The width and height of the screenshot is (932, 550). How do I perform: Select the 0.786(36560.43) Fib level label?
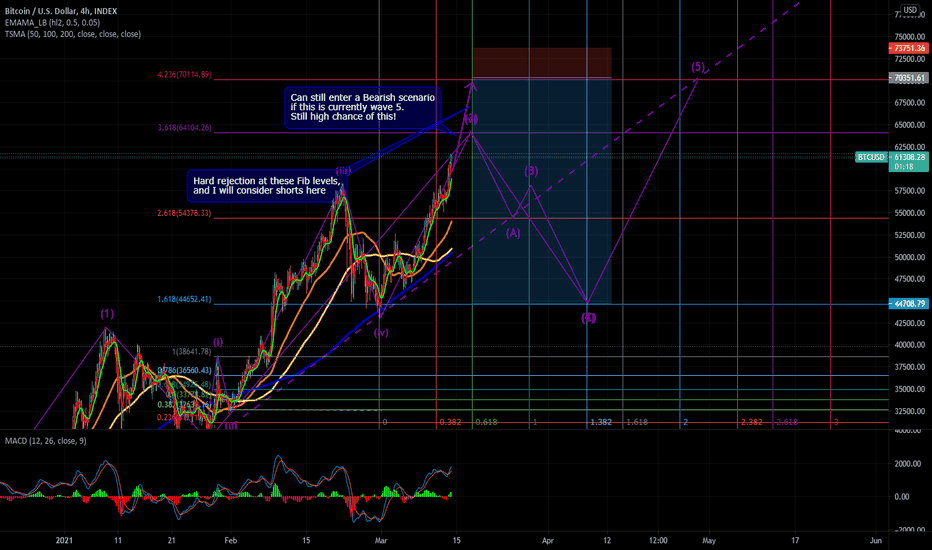point(184,370)
